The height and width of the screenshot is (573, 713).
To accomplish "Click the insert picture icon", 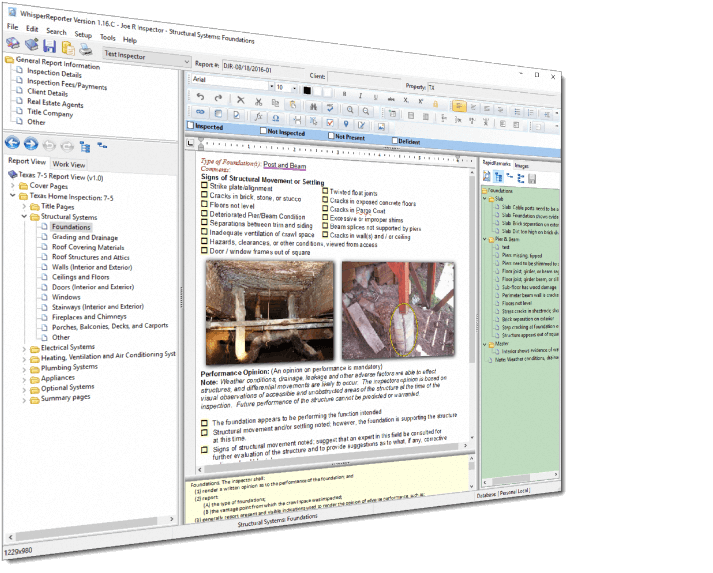I will [381, 127].
